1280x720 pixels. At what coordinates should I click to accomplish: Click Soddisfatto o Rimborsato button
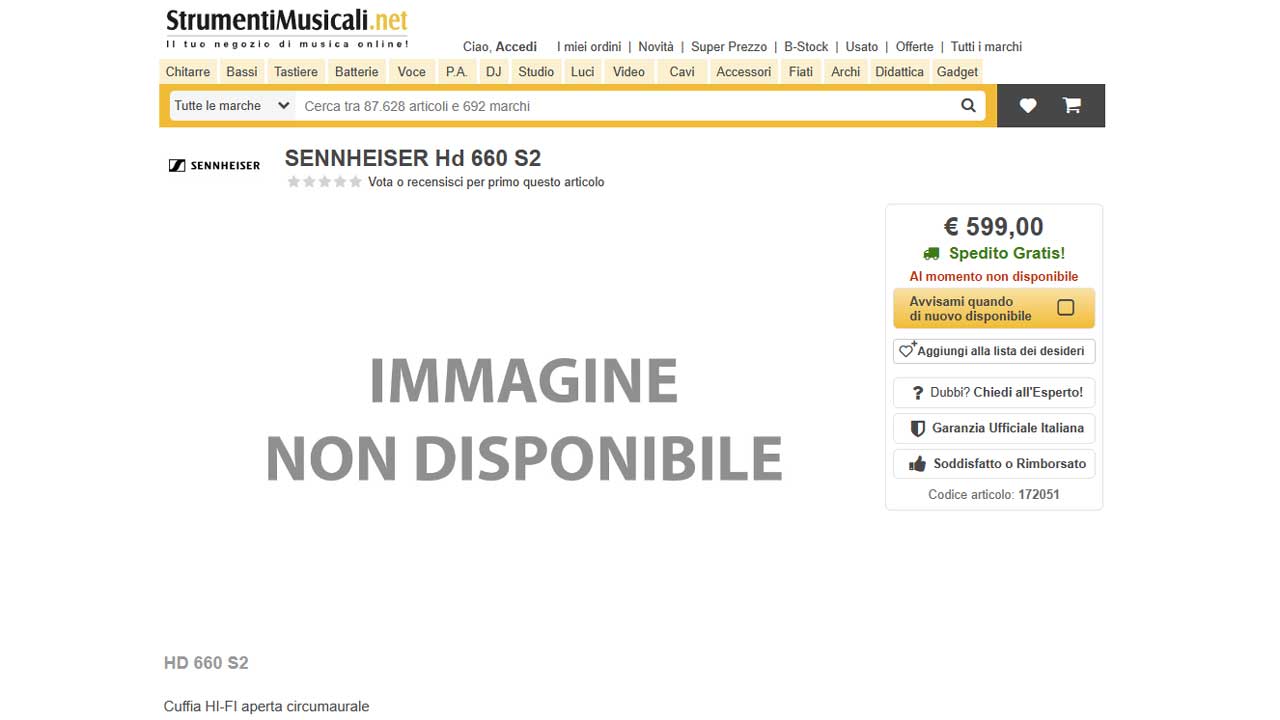pyautogui.click(x=994, y=464)
